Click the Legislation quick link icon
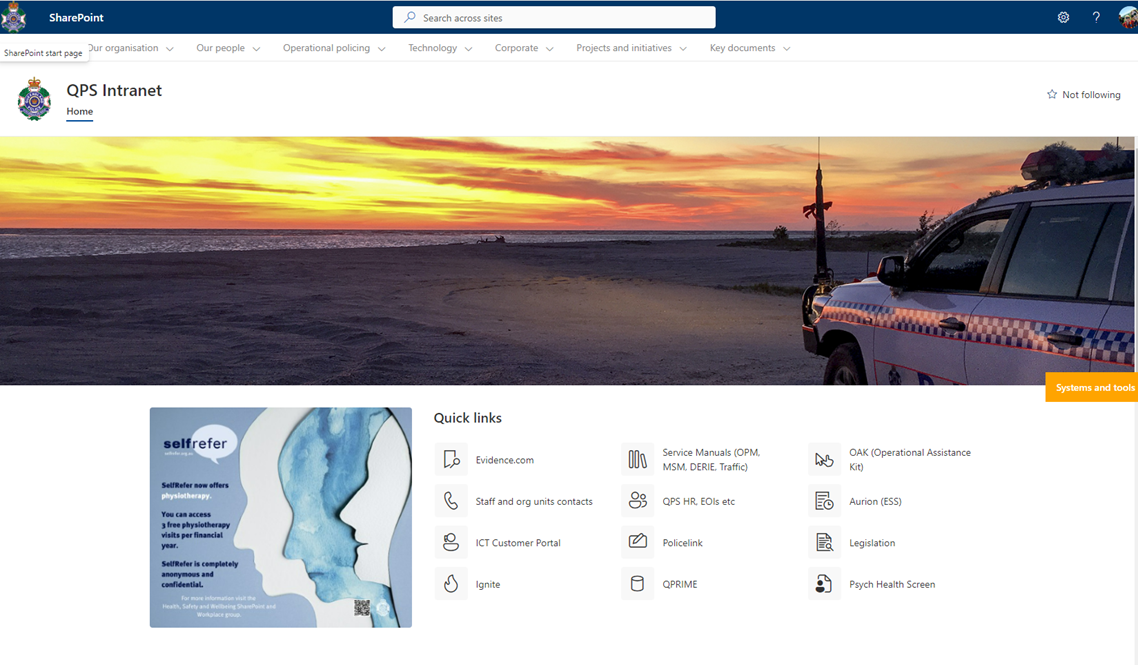This screenshot has height=665, width=1138. [824, 542]
